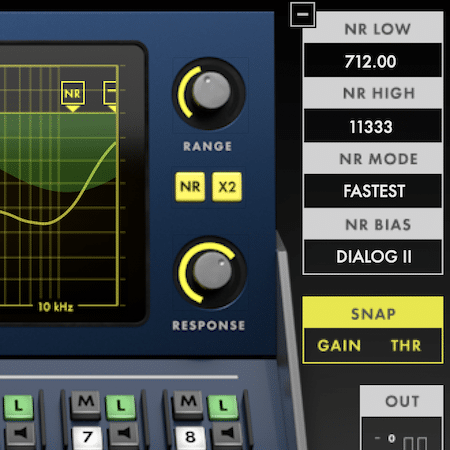Select the channel 8 number button

[x=190, y=437]
